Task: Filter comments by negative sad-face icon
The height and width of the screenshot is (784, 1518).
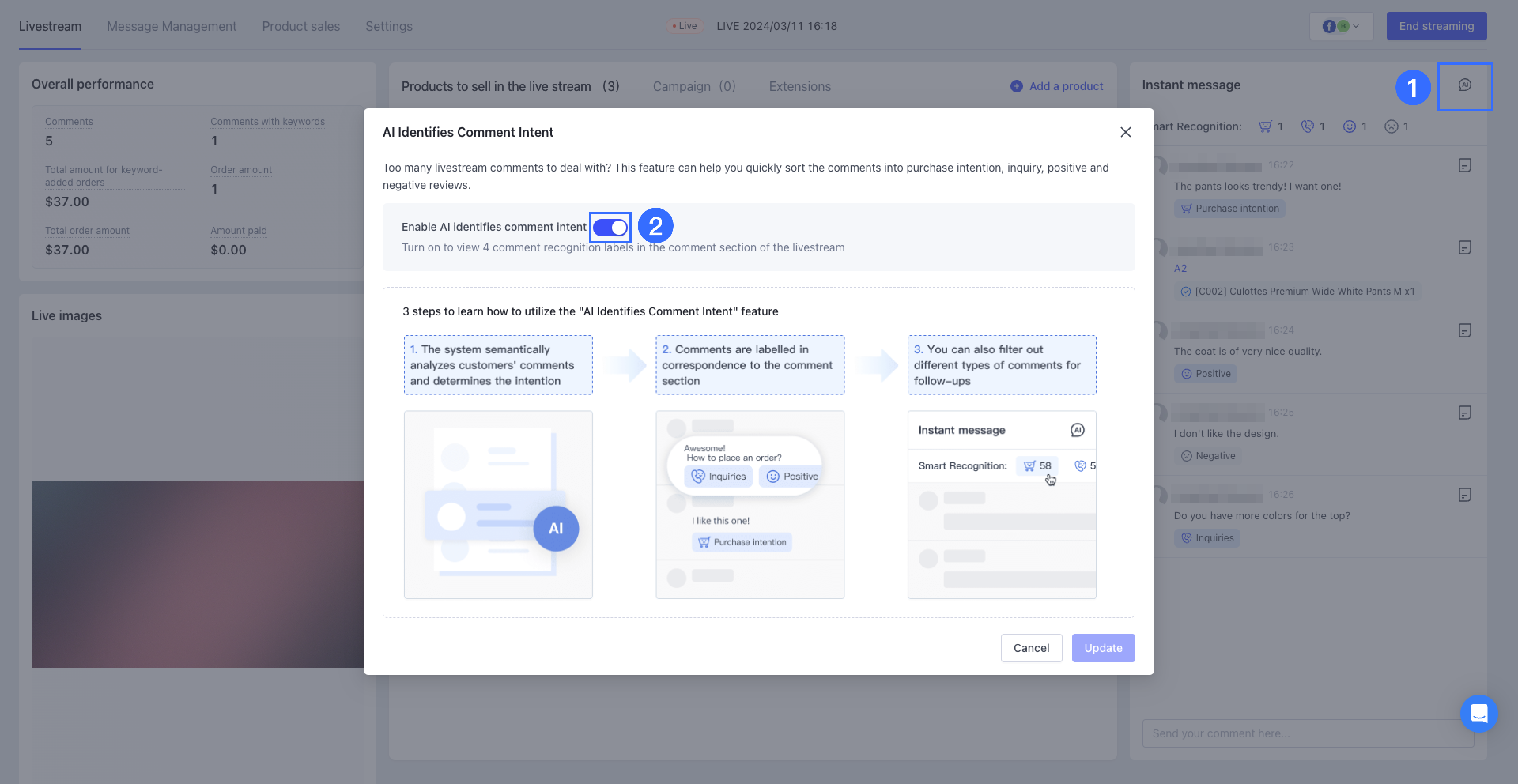Action: point(1391,126)
